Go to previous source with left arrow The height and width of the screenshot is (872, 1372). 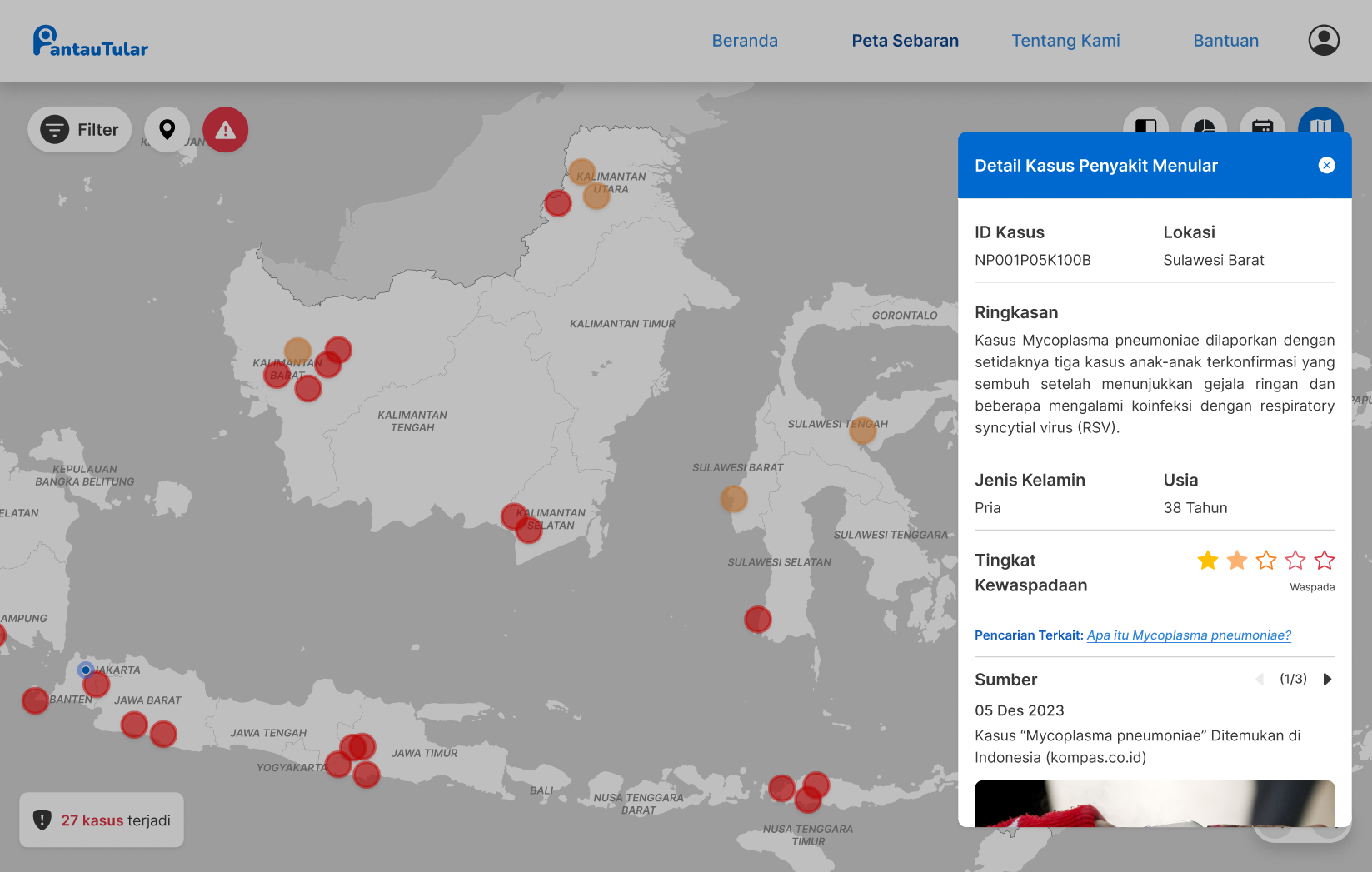(1260, 680)
